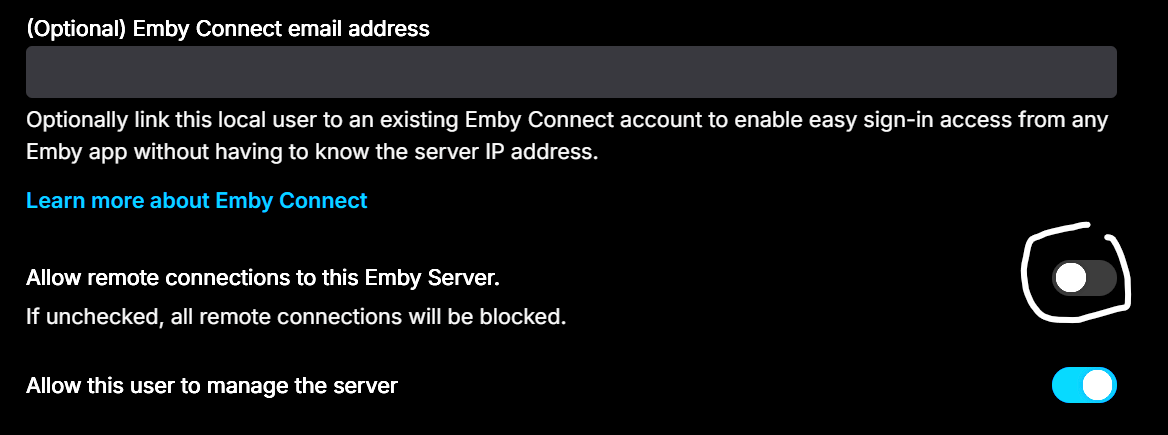The width and height of the screenshot is (1168, 435).
Task: Open Learn more about Emby Connect link
Action: point(197,200)
